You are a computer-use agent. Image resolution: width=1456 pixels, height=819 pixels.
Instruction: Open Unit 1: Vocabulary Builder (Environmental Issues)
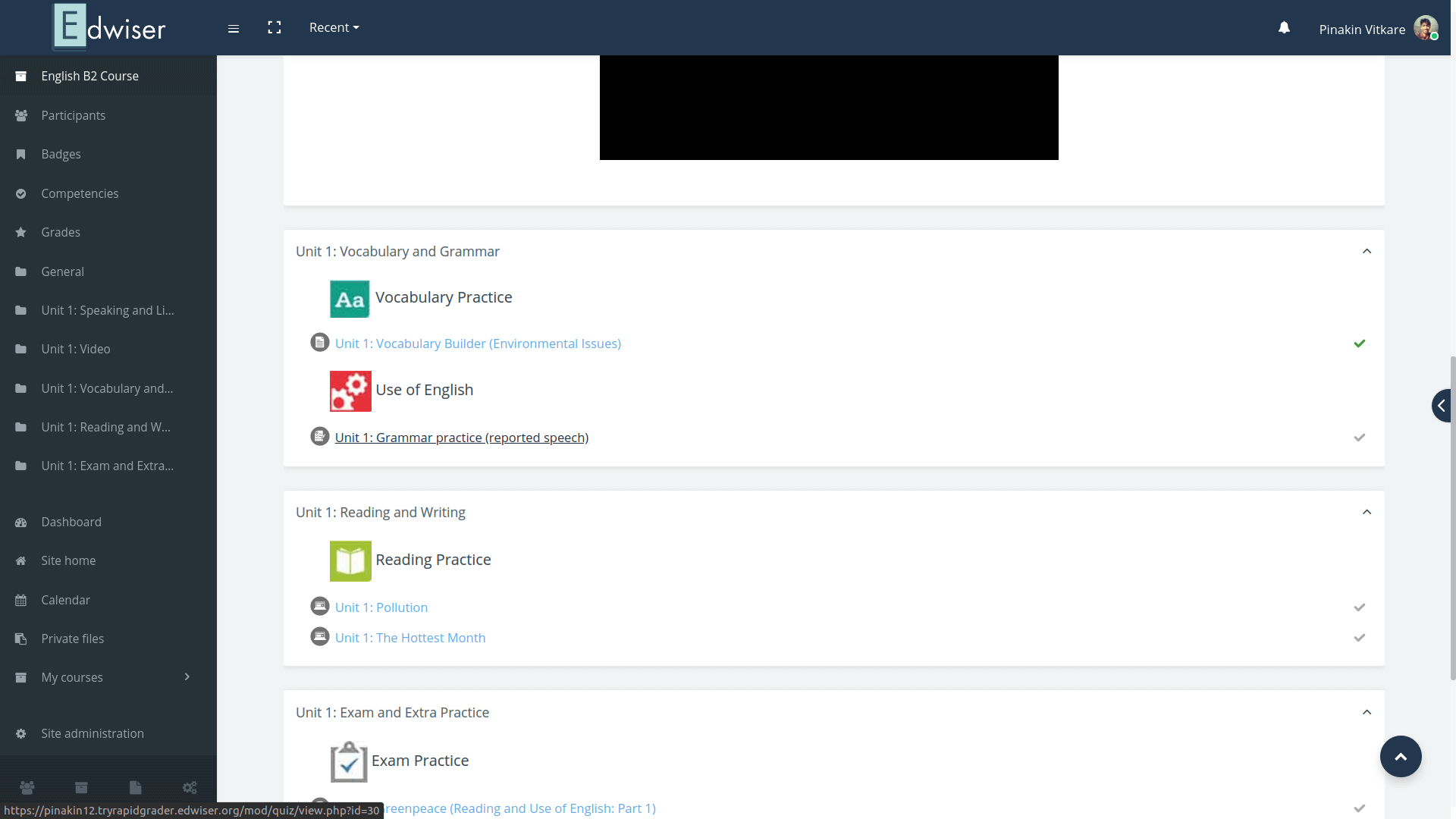(478, 344)
